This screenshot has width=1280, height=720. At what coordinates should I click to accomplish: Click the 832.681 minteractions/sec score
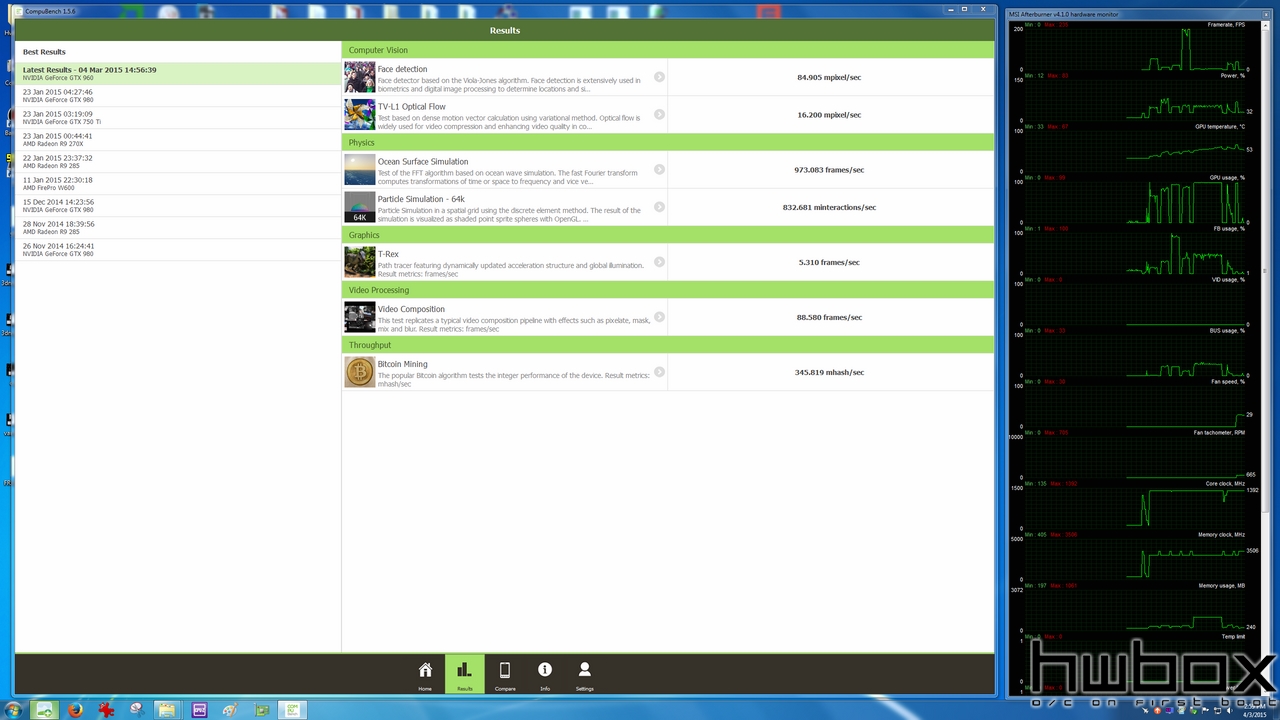pyautogui.click(x=829, y=207)
